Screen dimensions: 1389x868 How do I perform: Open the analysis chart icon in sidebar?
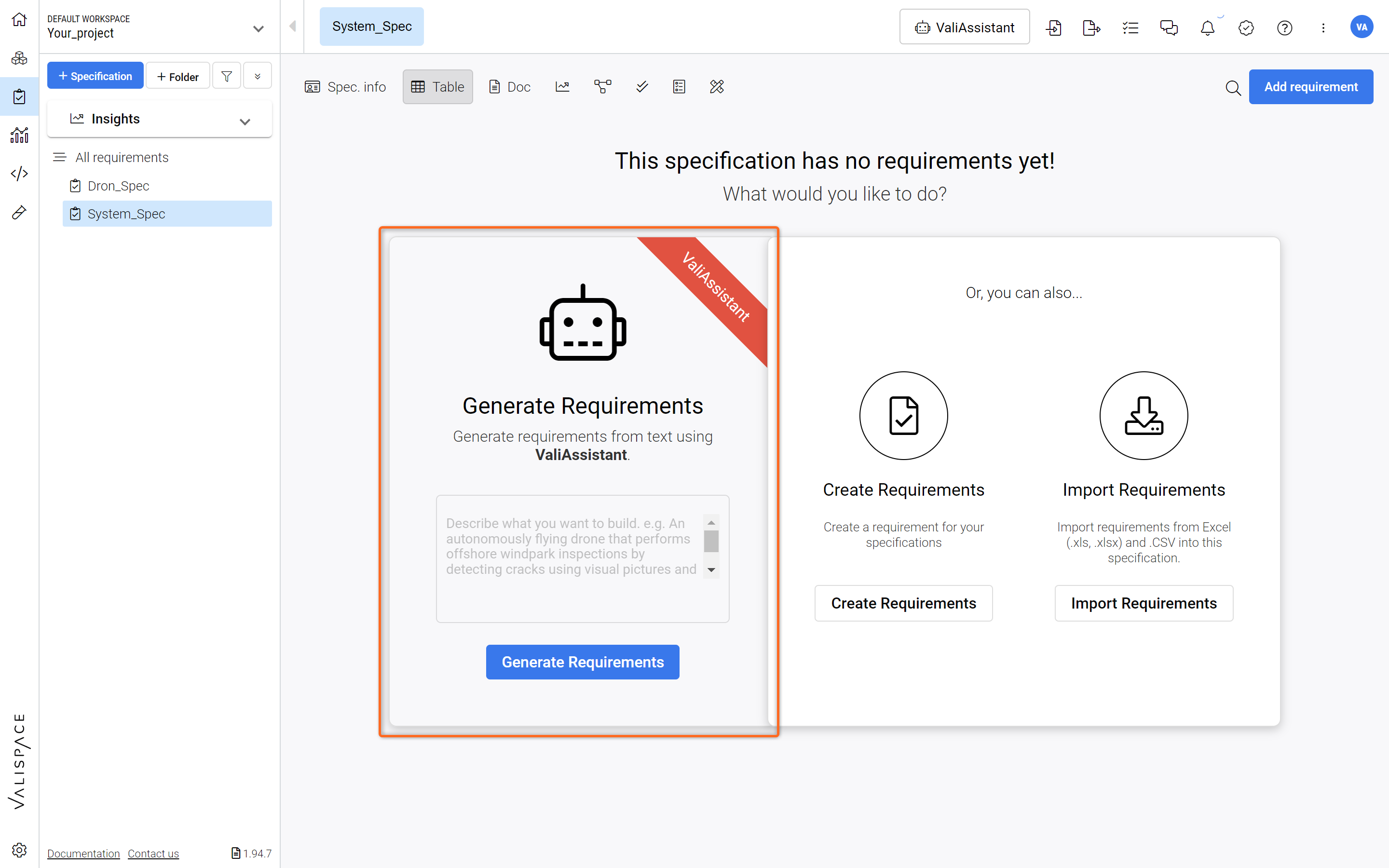click(x=19, y=135)
